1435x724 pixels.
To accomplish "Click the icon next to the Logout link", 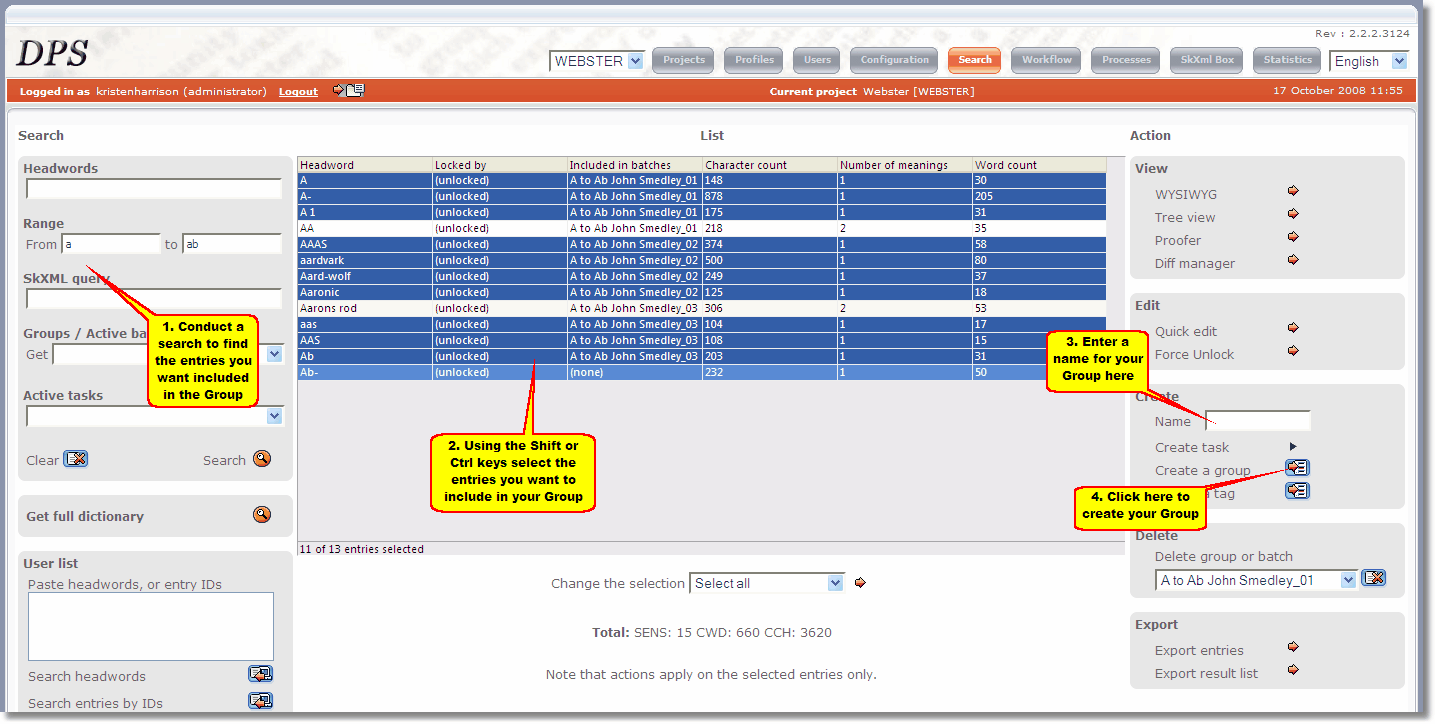I will coord(349,90).
